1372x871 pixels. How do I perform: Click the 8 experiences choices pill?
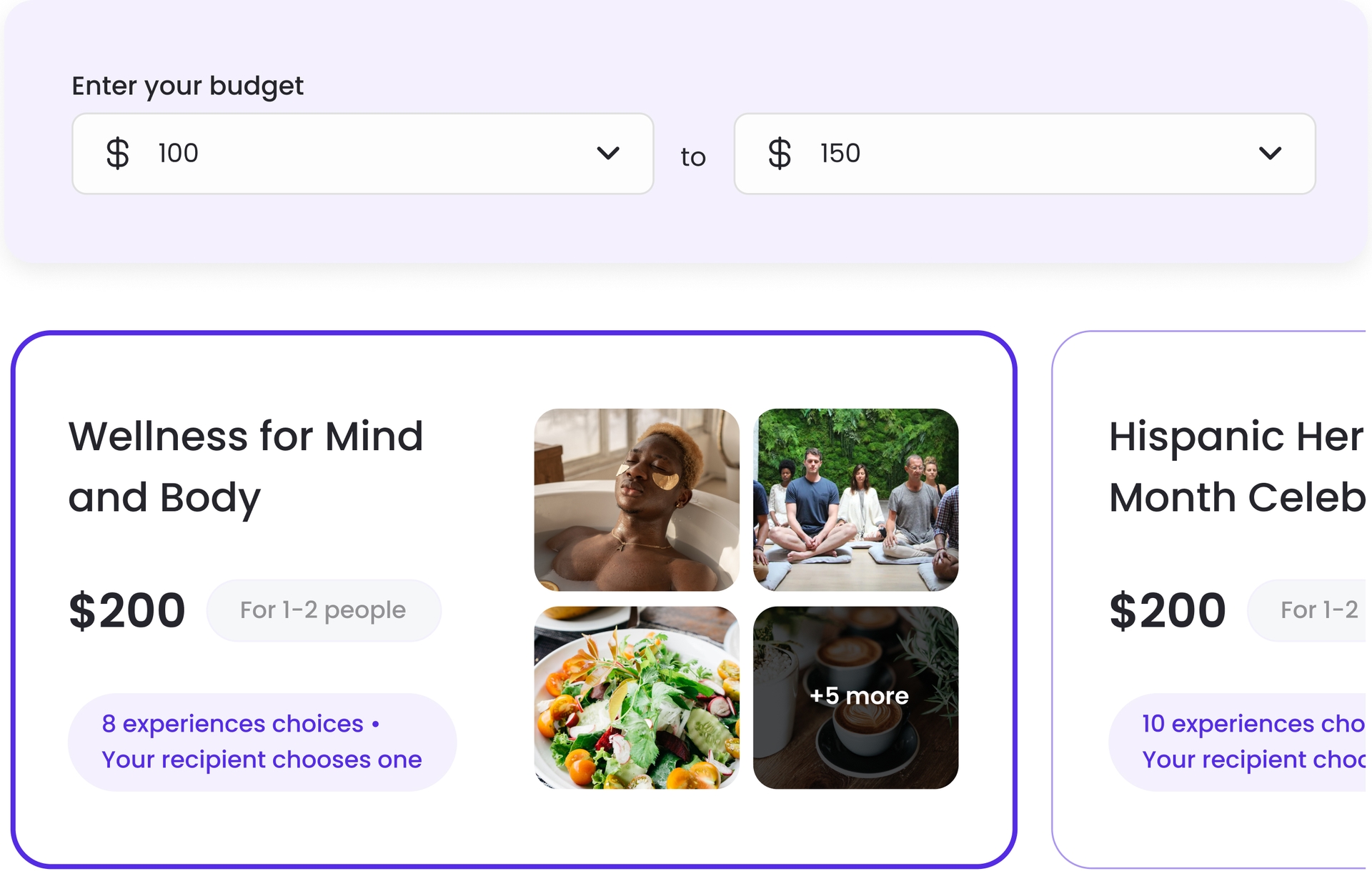pos(262,742)
